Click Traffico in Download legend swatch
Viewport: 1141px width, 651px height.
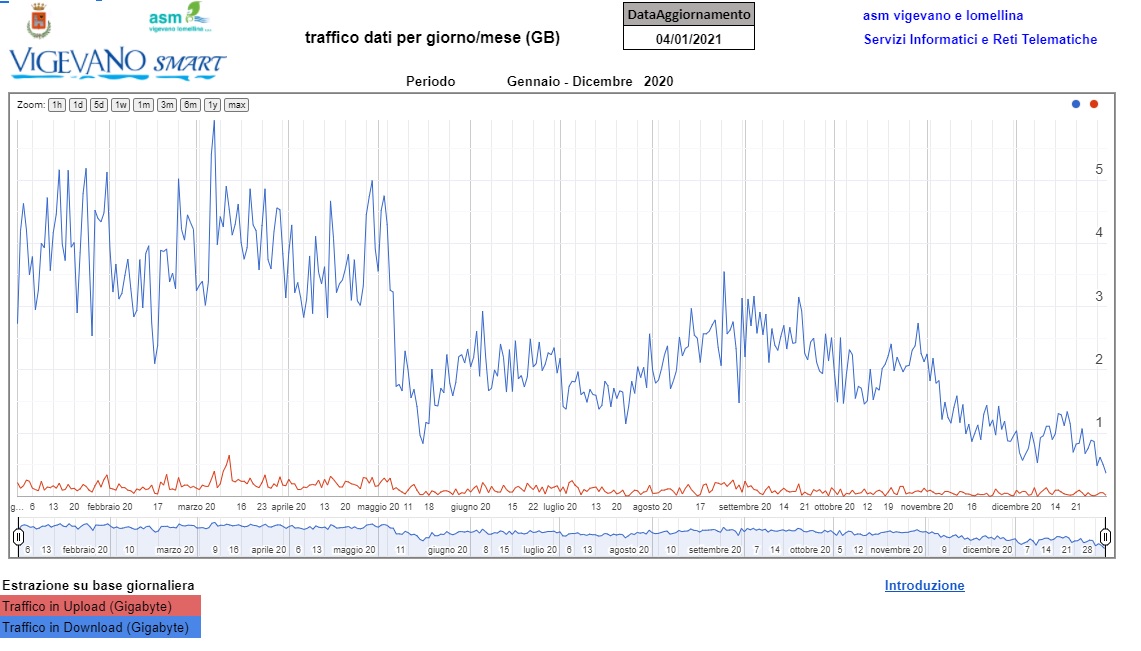click(100, 627)
